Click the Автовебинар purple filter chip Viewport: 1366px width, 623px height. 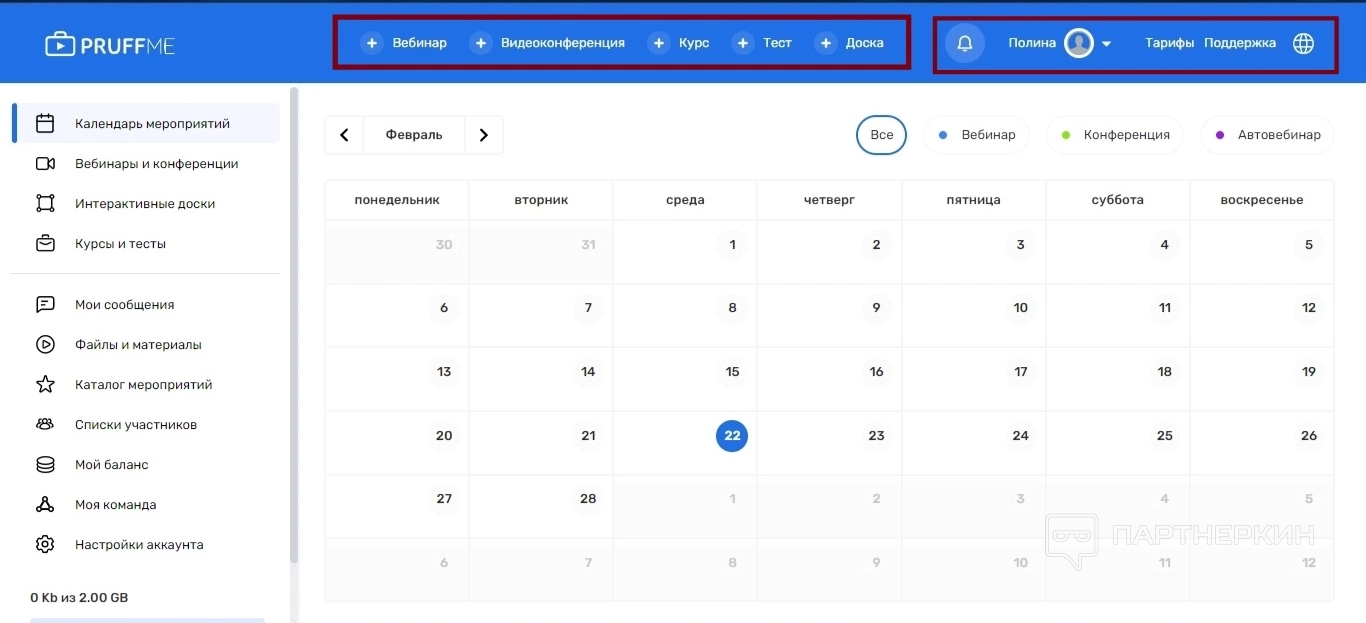[1267, 135]
